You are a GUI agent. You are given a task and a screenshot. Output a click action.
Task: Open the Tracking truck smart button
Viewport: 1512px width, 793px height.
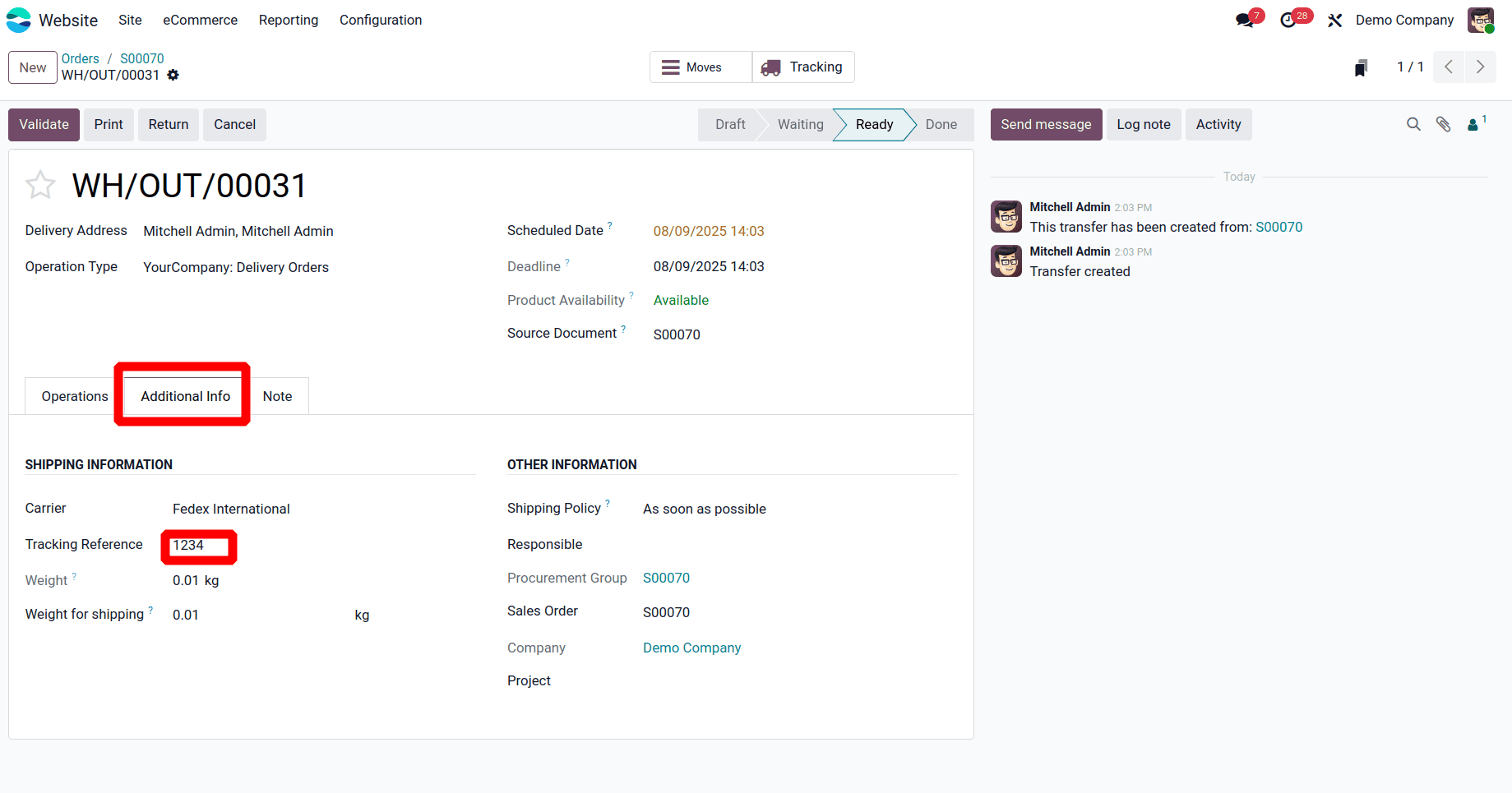coord(802,67)
